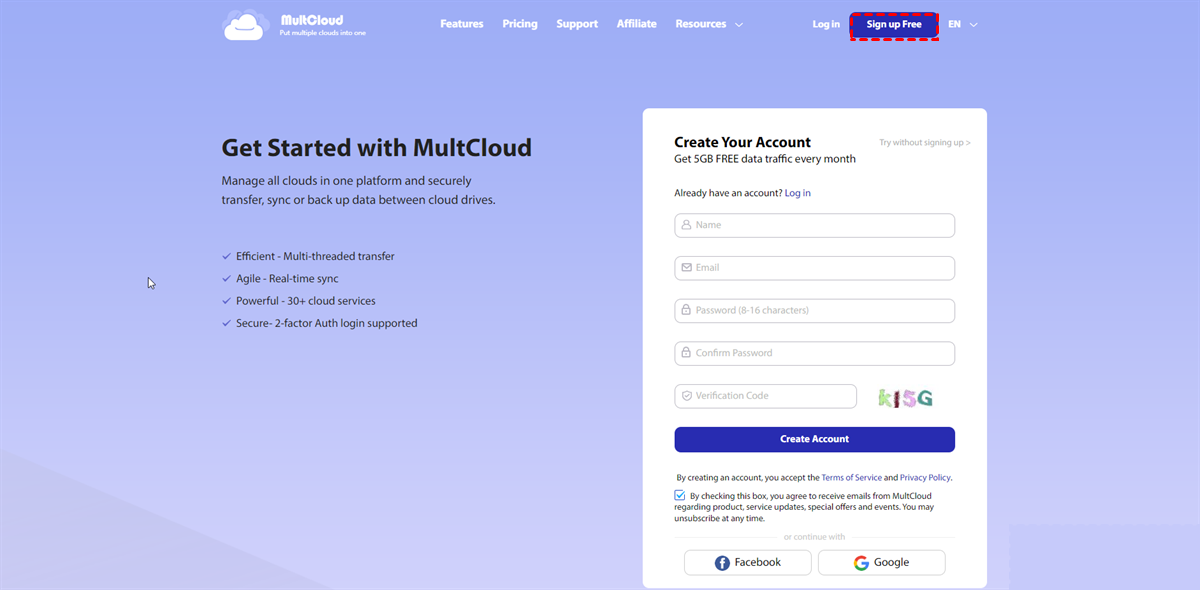Open the EN language selector

point(963,24)
